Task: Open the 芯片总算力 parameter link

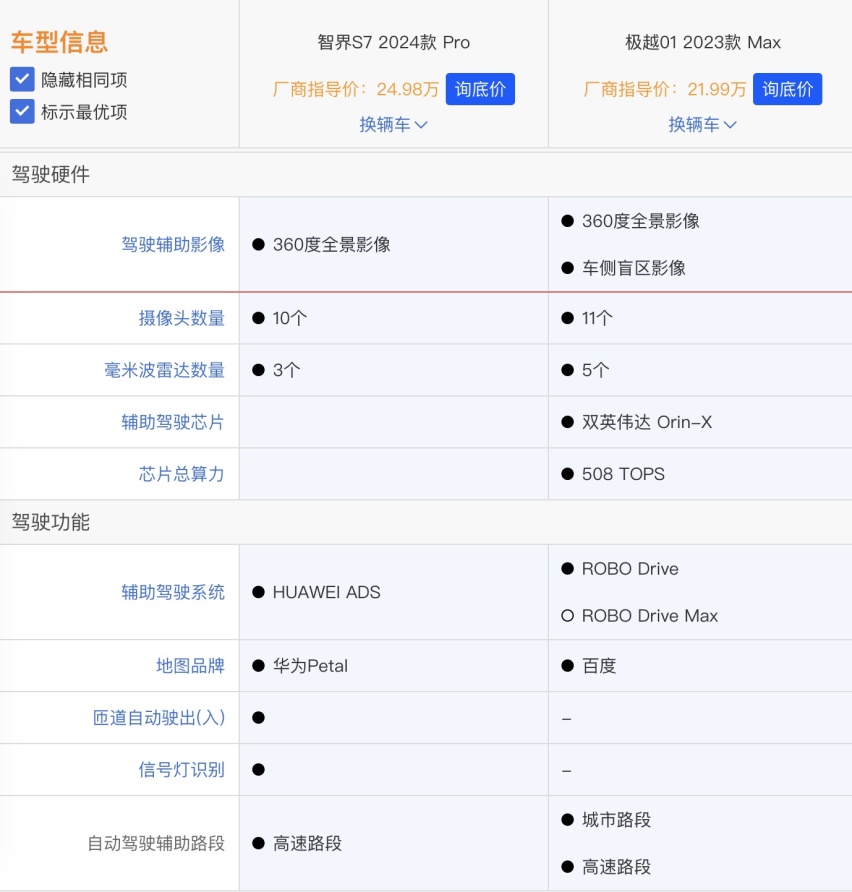Action: point(181,474)
